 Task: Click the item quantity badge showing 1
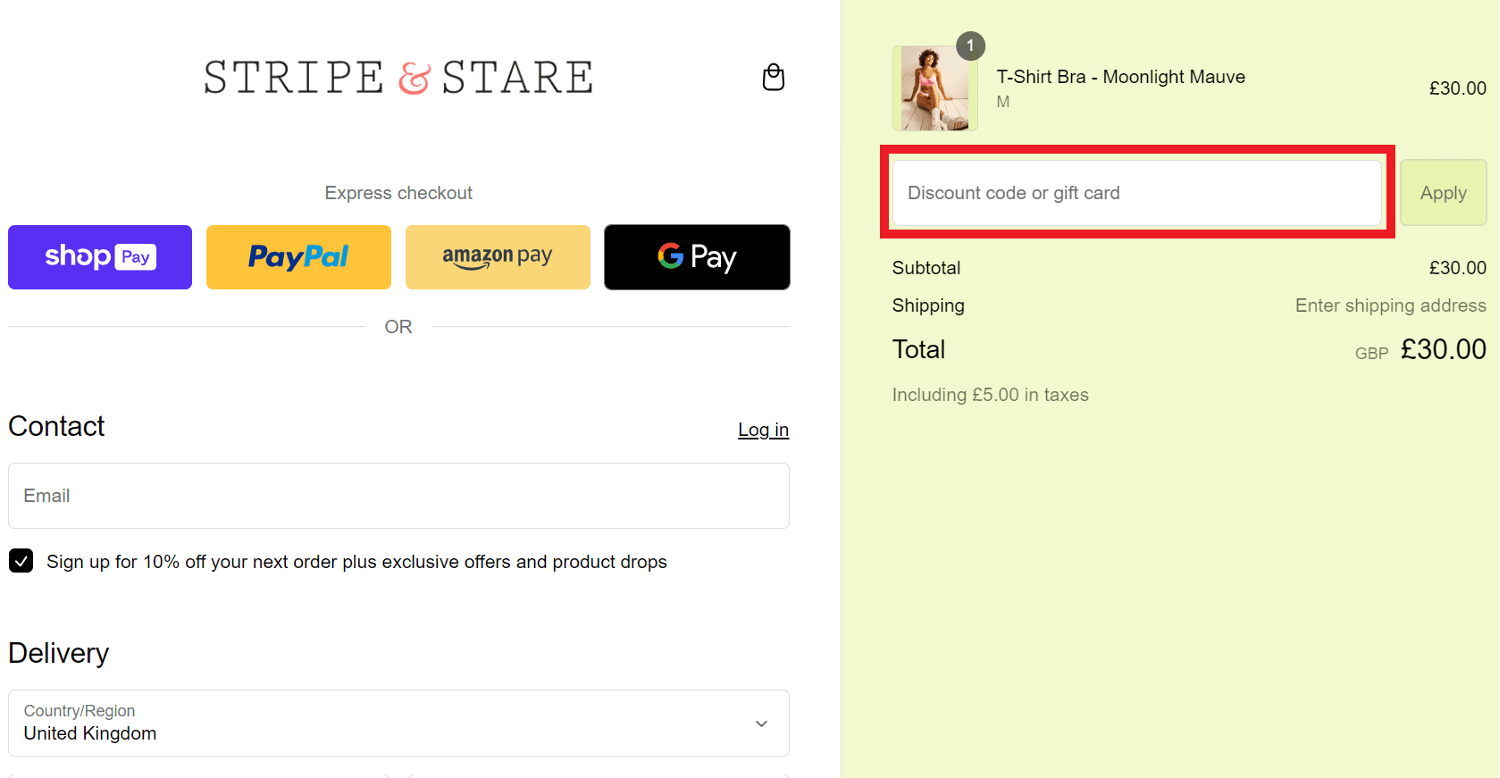click(970, 46)
